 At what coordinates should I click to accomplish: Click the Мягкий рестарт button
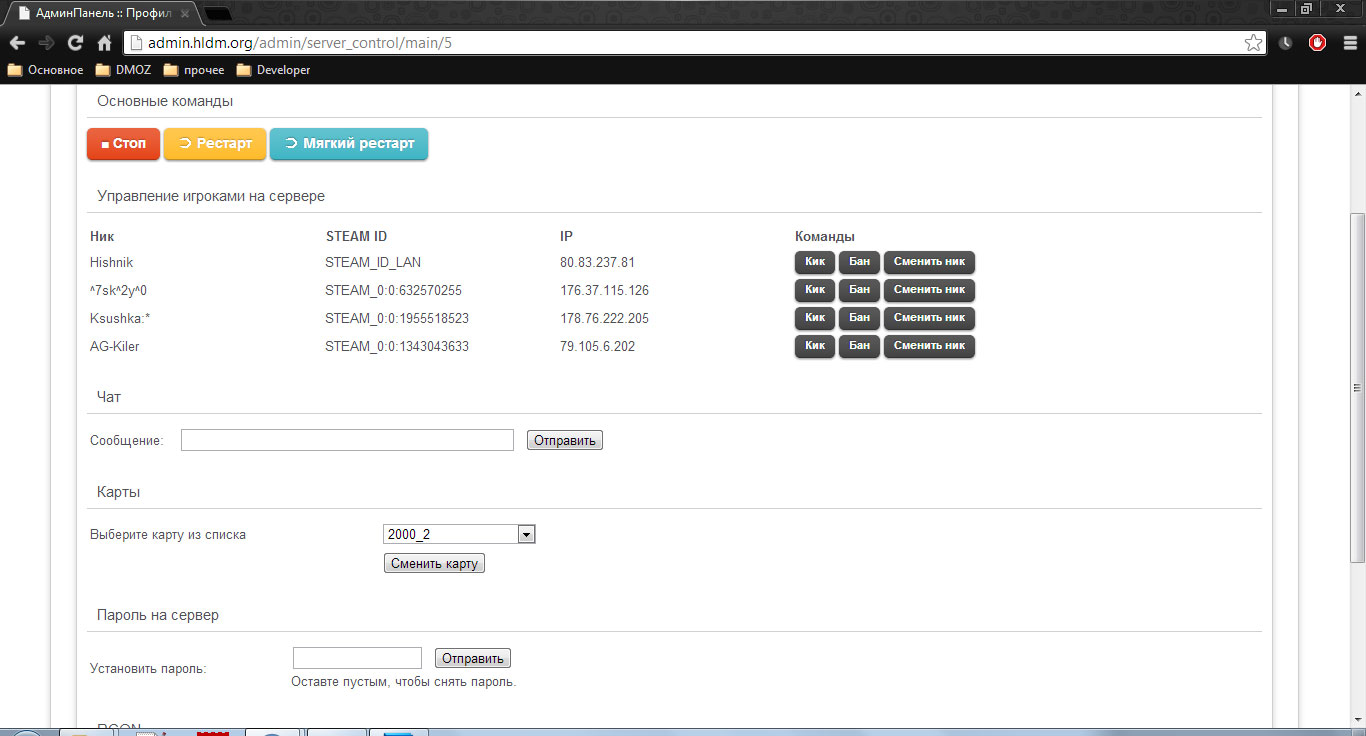(349, 144)
